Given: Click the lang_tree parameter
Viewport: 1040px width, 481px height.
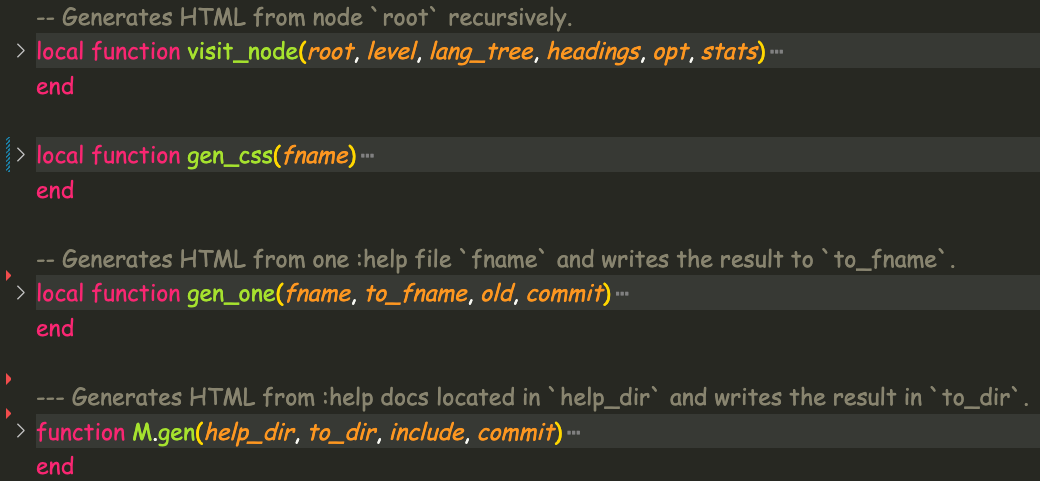Looking at the screenshot, I should 481,52.
